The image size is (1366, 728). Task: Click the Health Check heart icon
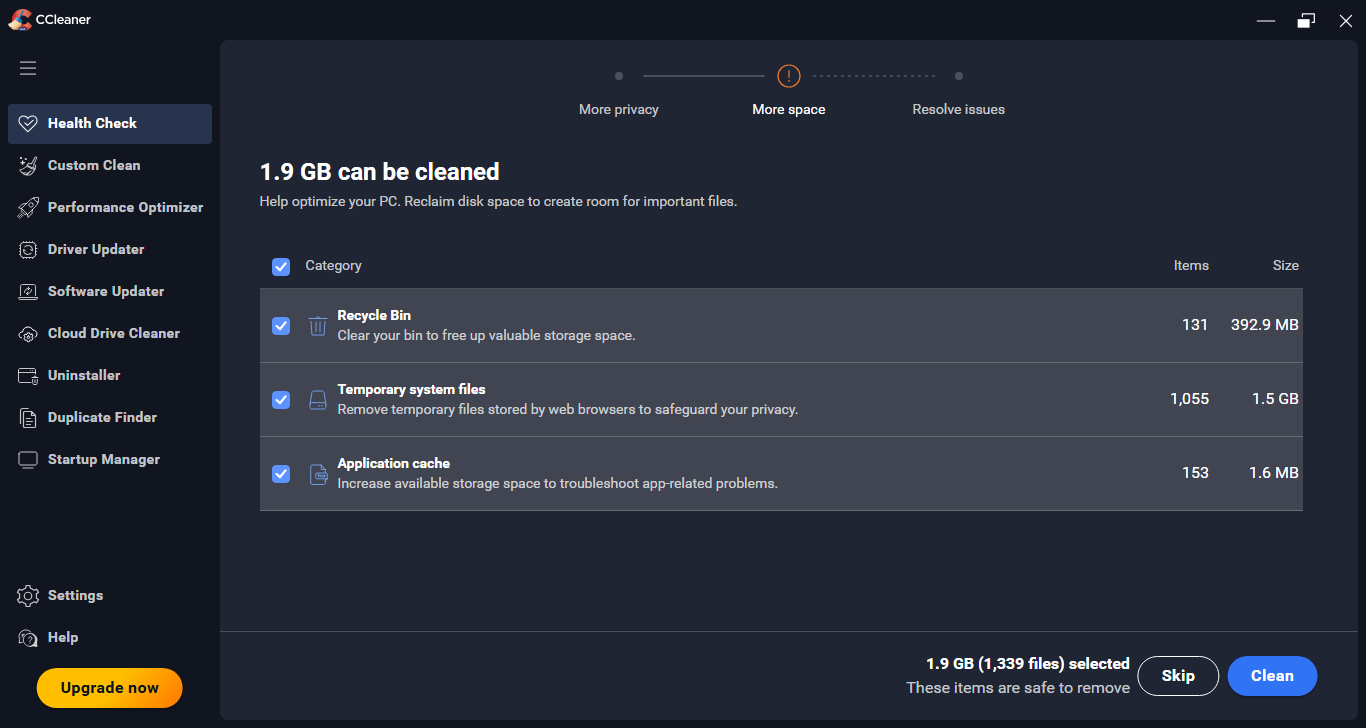click(x=28, y=124)
